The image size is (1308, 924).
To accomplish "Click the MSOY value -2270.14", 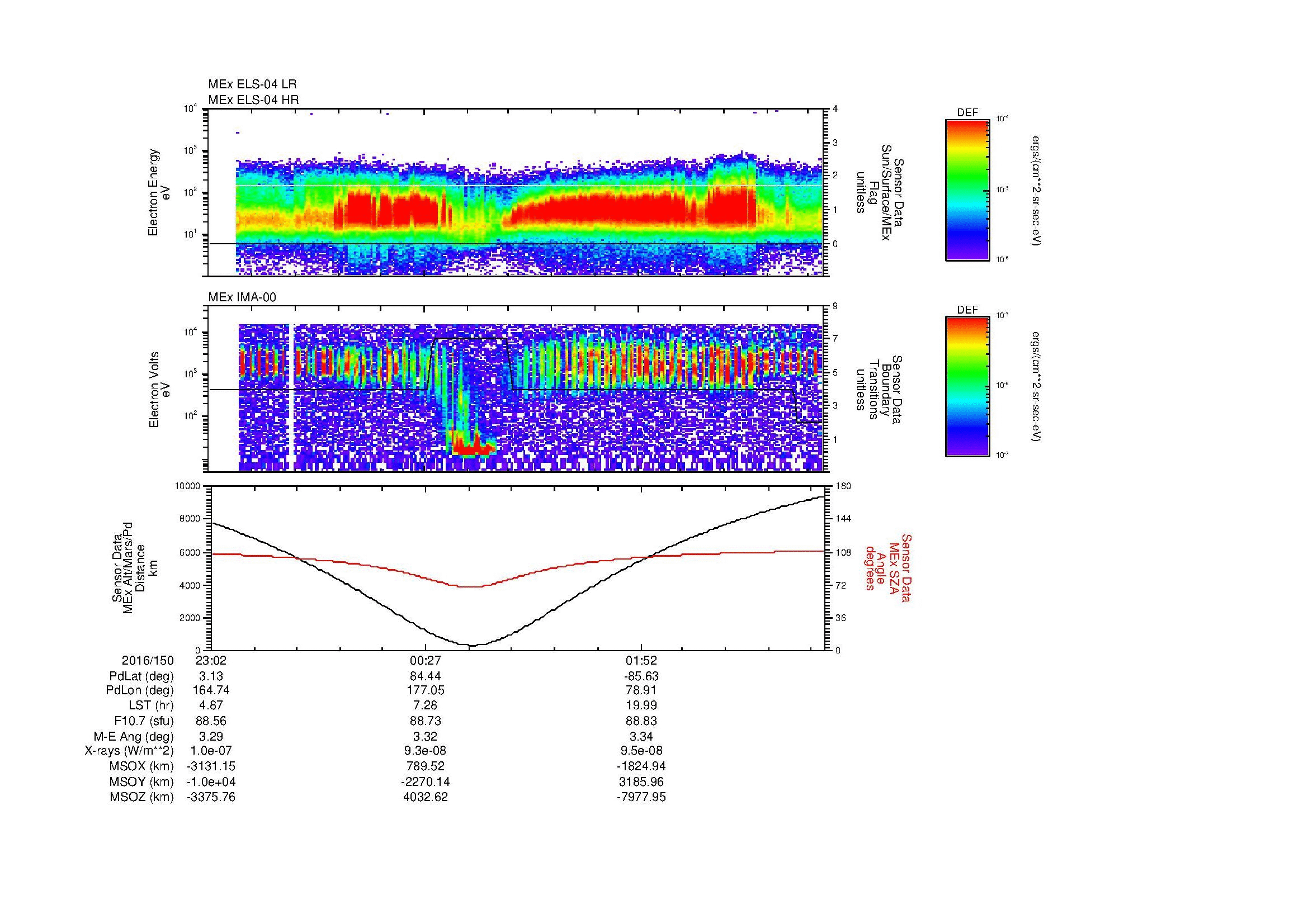I will [426, 781].
